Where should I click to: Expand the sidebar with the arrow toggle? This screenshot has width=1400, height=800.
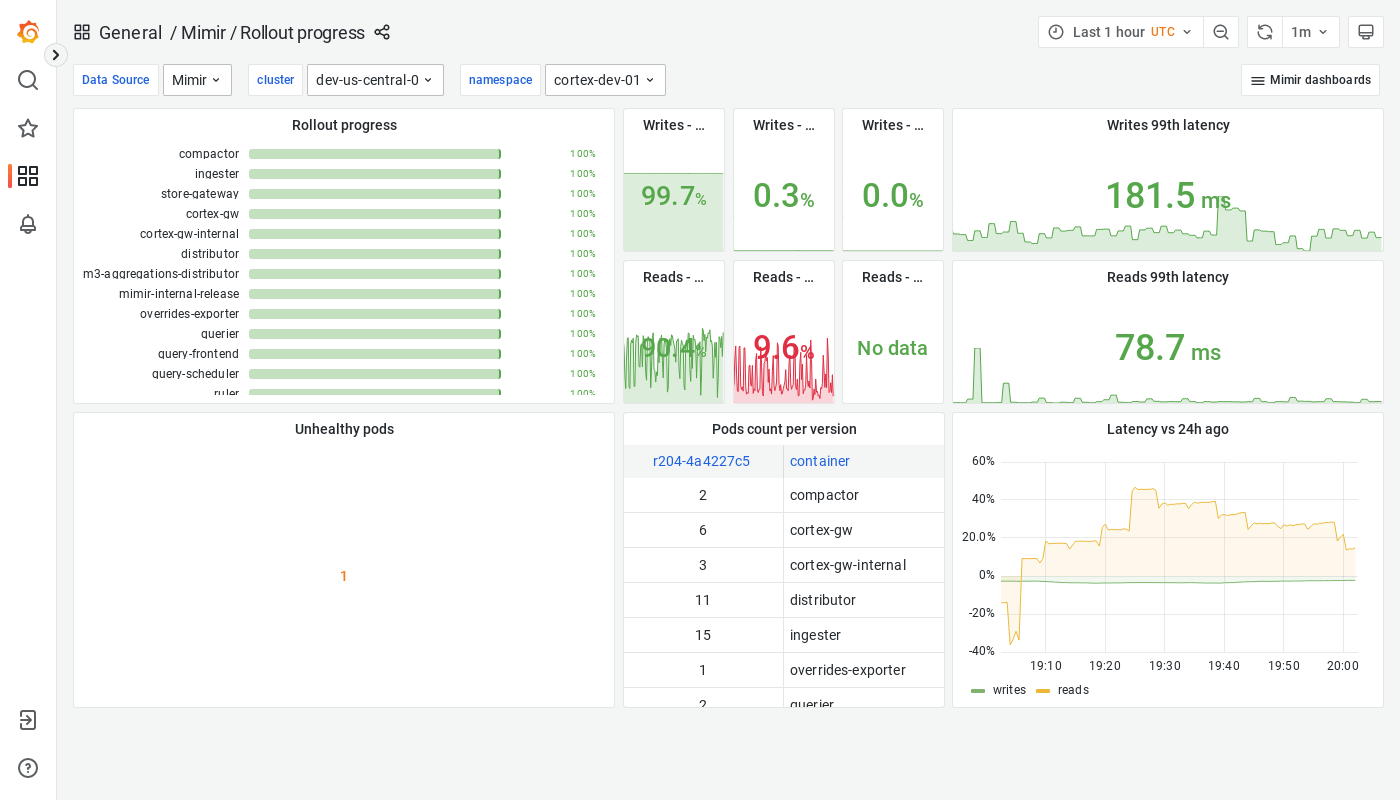[55, 54]
